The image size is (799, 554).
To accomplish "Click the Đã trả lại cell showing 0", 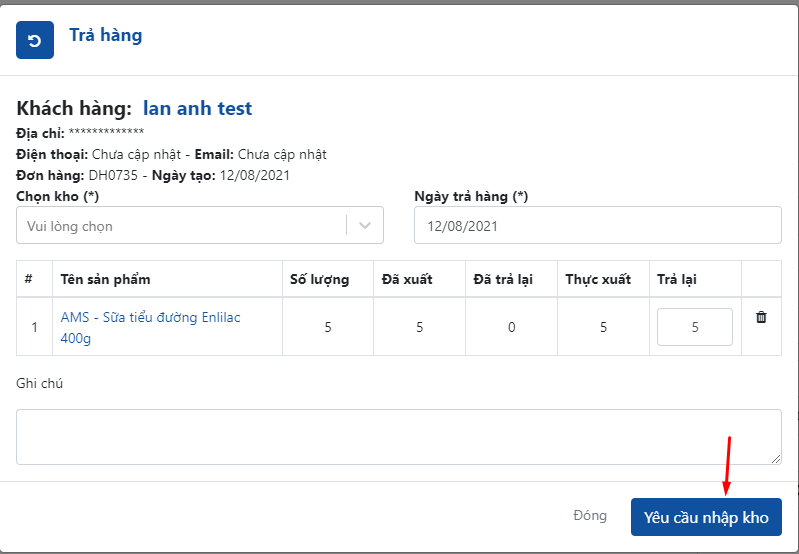I will pos(511,327).
